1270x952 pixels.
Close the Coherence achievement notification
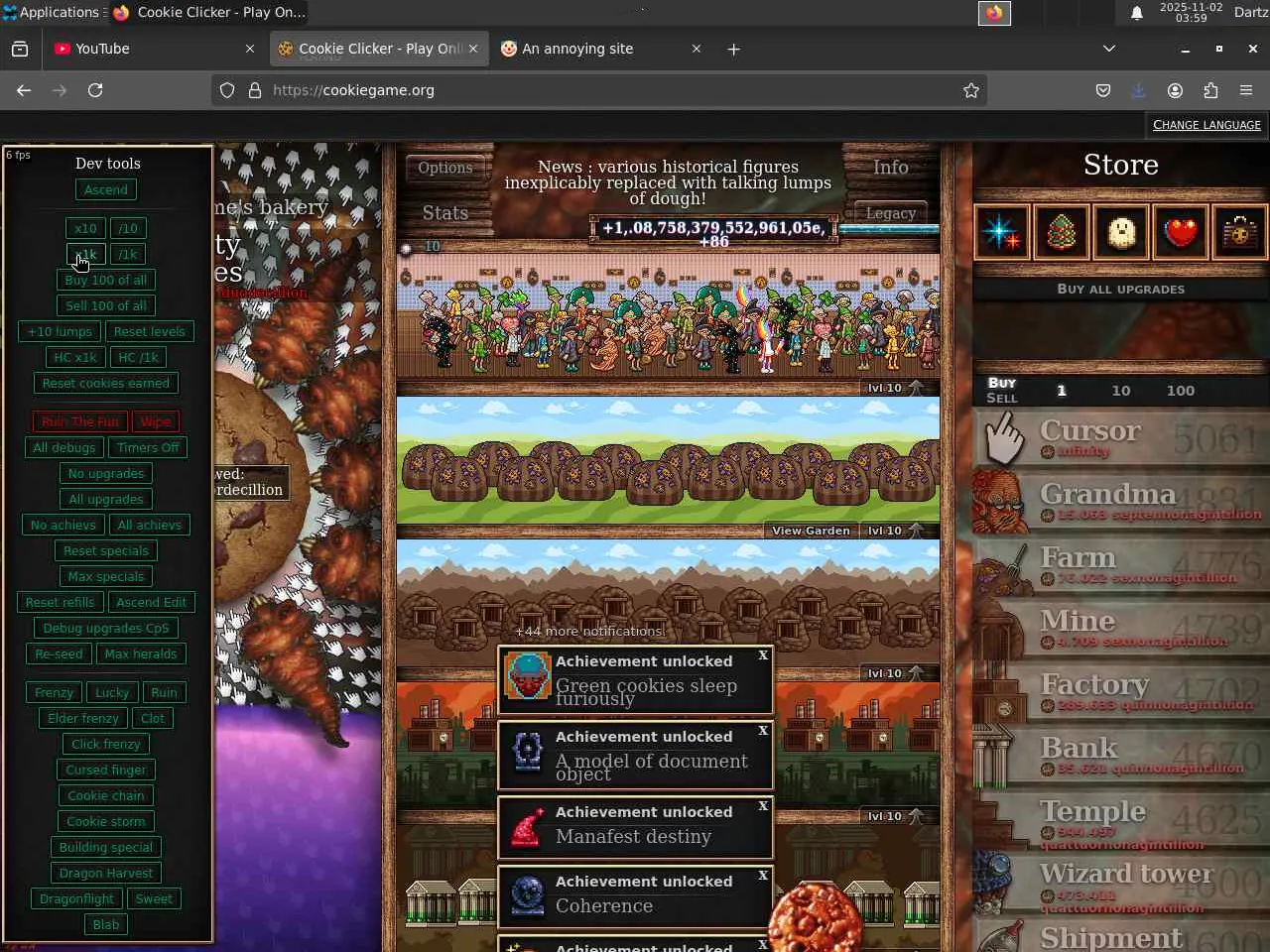pyautogui.click(x=763, y=876)
